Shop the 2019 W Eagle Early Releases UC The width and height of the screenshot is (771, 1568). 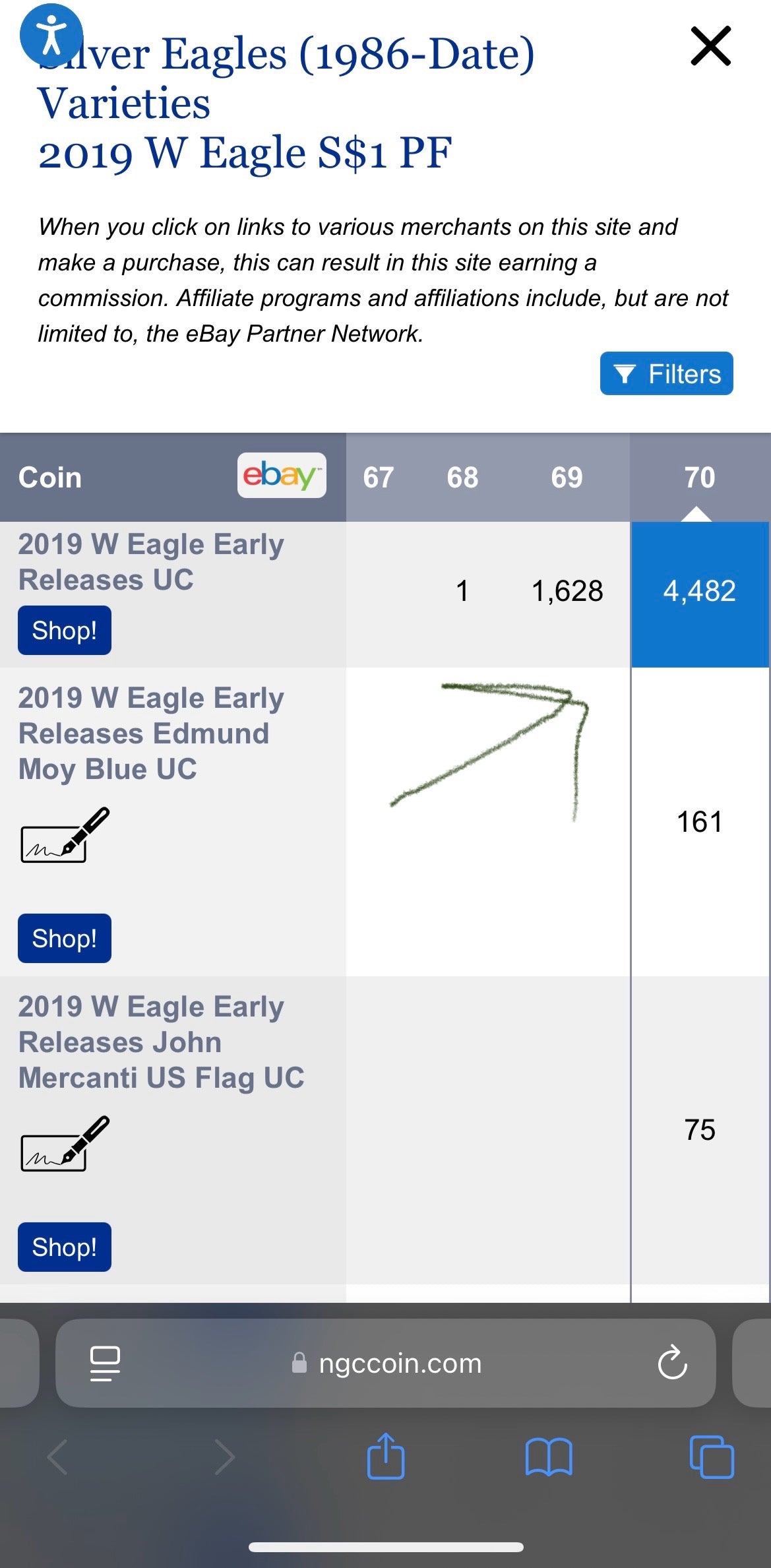pos(63,630)
